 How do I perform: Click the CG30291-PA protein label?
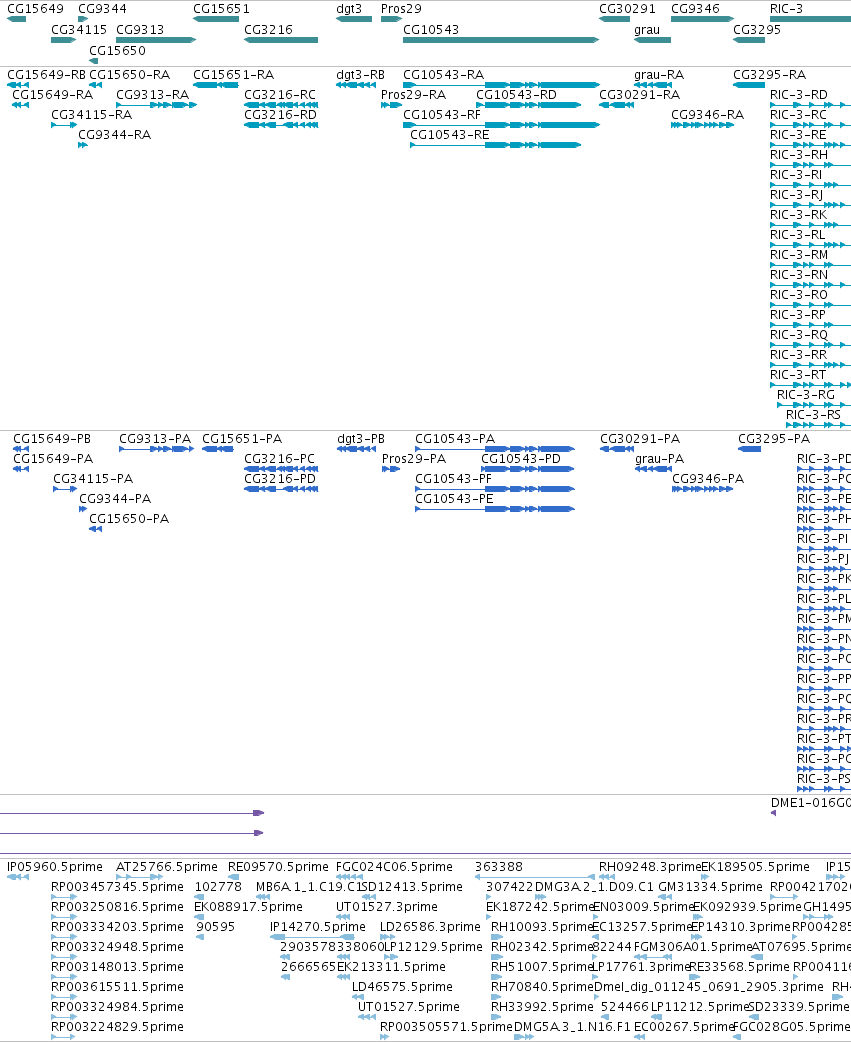click(640, 439)
